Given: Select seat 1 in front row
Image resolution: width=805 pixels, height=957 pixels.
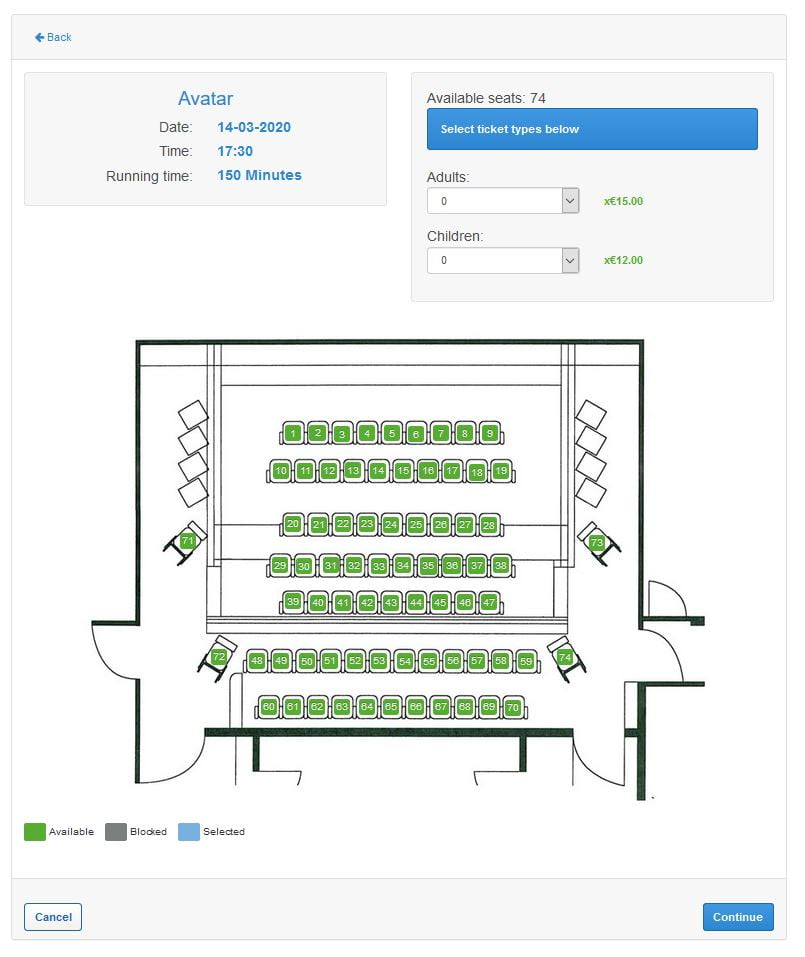Looking at the screenshot, I should 293,433.
